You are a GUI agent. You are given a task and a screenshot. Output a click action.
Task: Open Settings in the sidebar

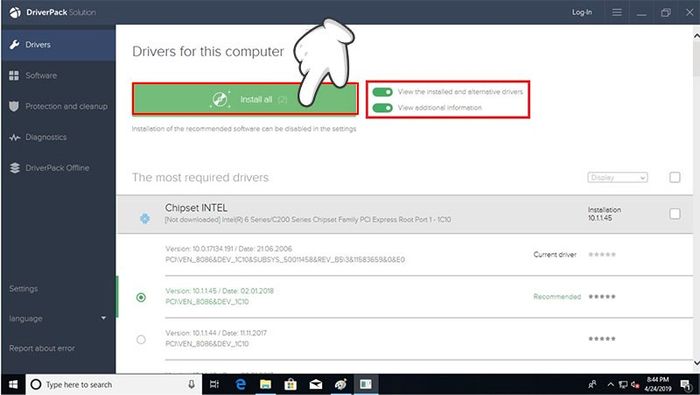[24, 289]
